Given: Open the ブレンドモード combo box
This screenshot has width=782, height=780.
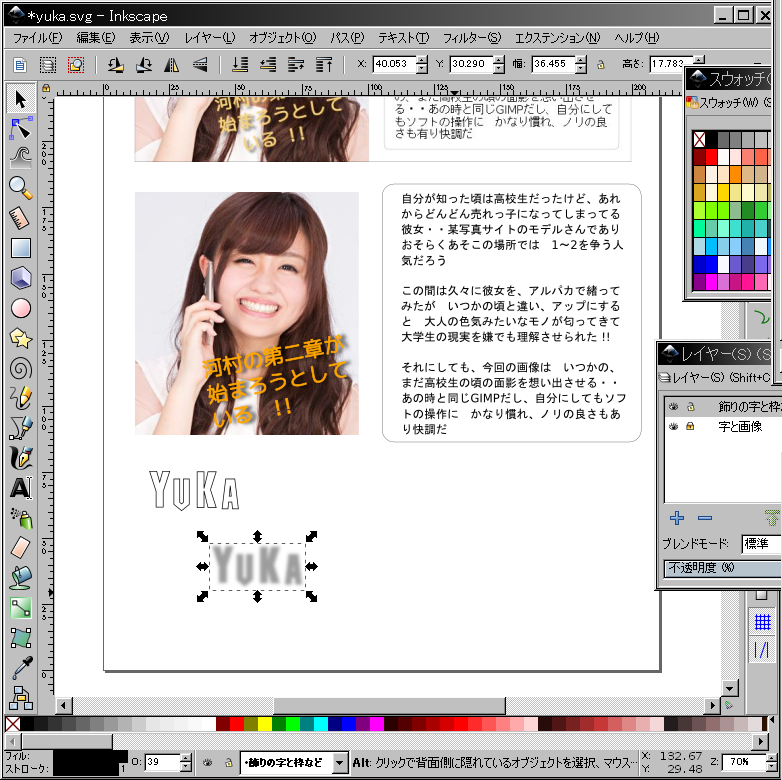Looking at the screenshot, I should tap(761, 544).
